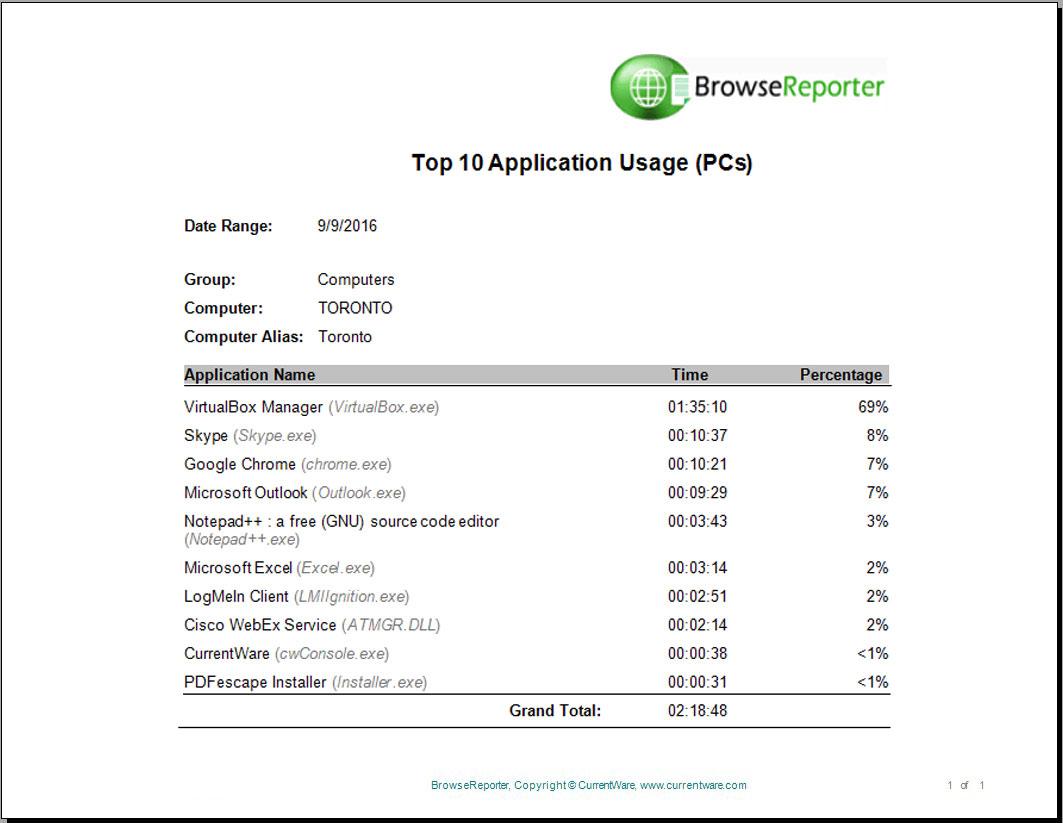
Task: Click the Skype application entry
Action: 250,436
